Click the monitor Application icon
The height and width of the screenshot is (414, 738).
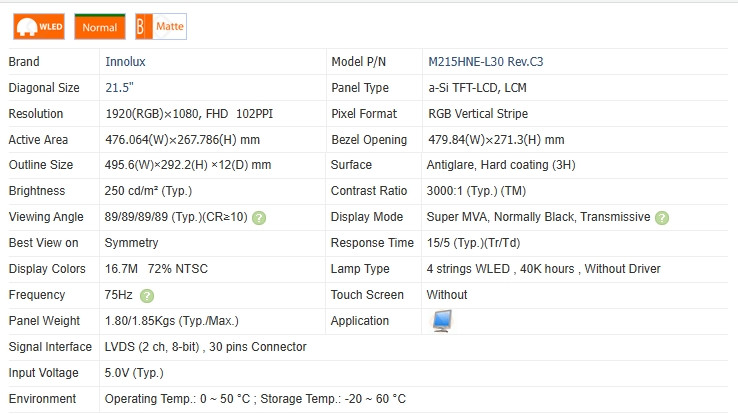tap(442, 321)
